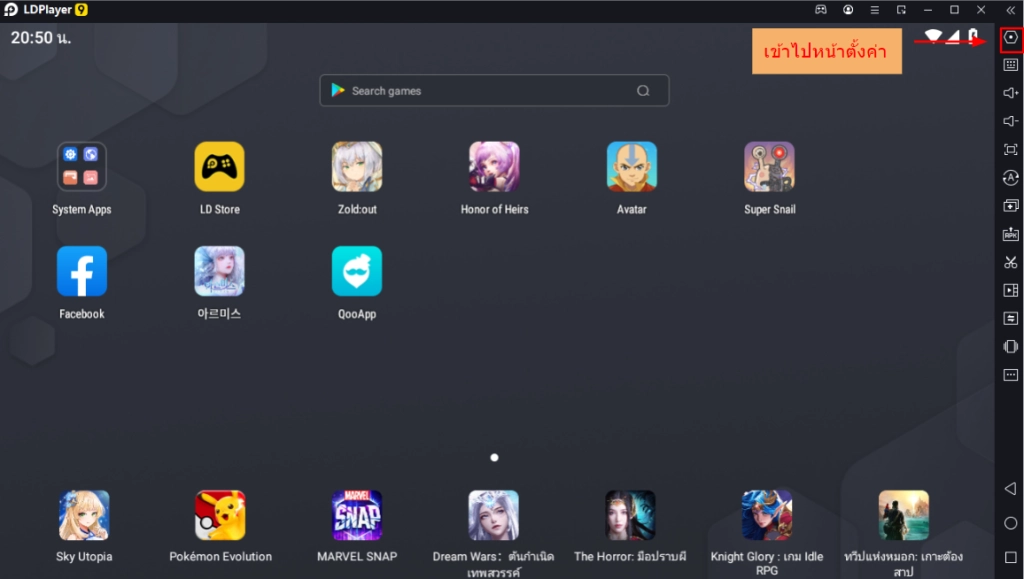Screen dimensions: 1024x579
Task: Take a screenshot with scissors tool
Action: (x=1010, y=262)
